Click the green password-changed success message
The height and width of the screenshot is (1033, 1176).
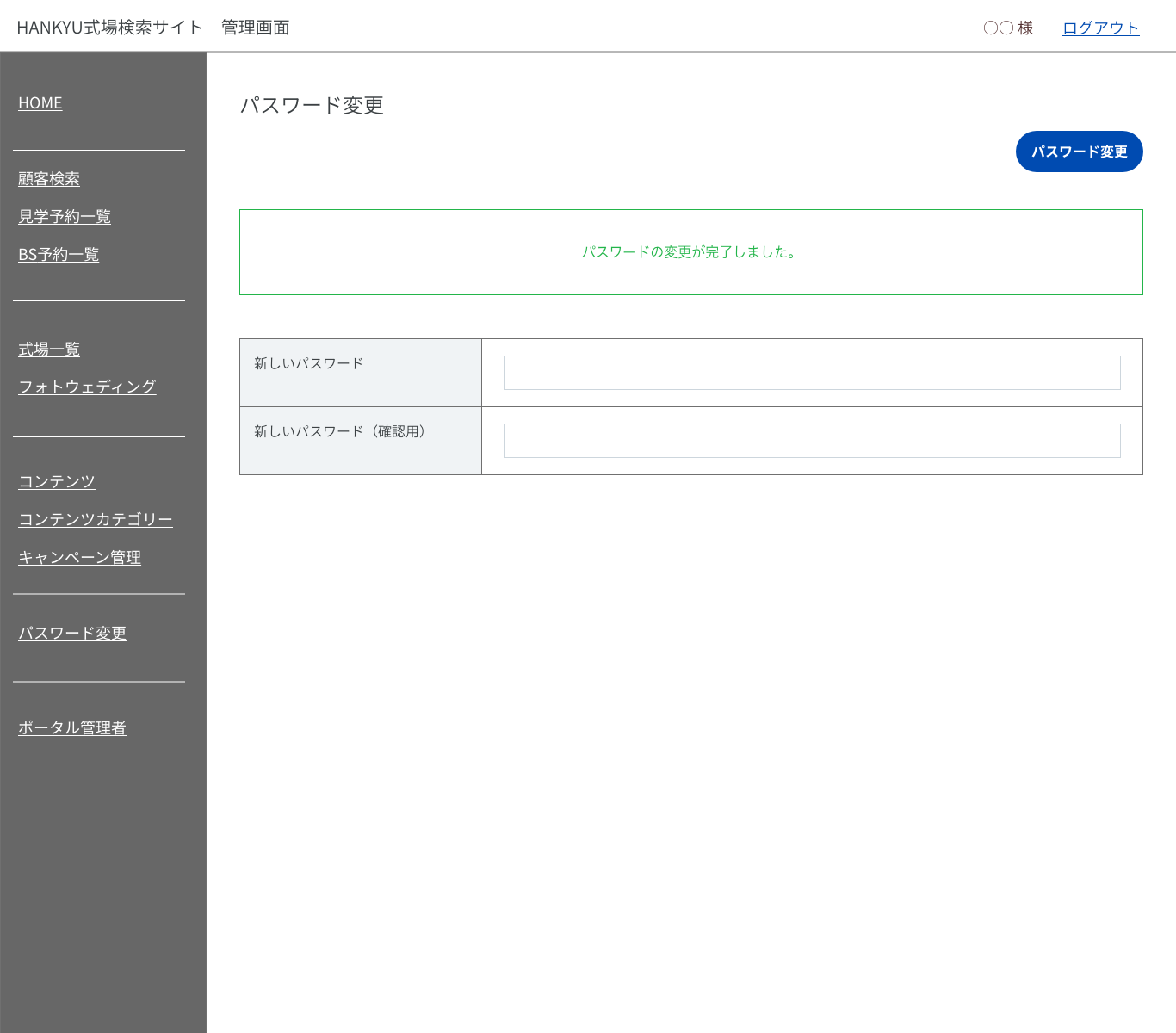point(690,252)
